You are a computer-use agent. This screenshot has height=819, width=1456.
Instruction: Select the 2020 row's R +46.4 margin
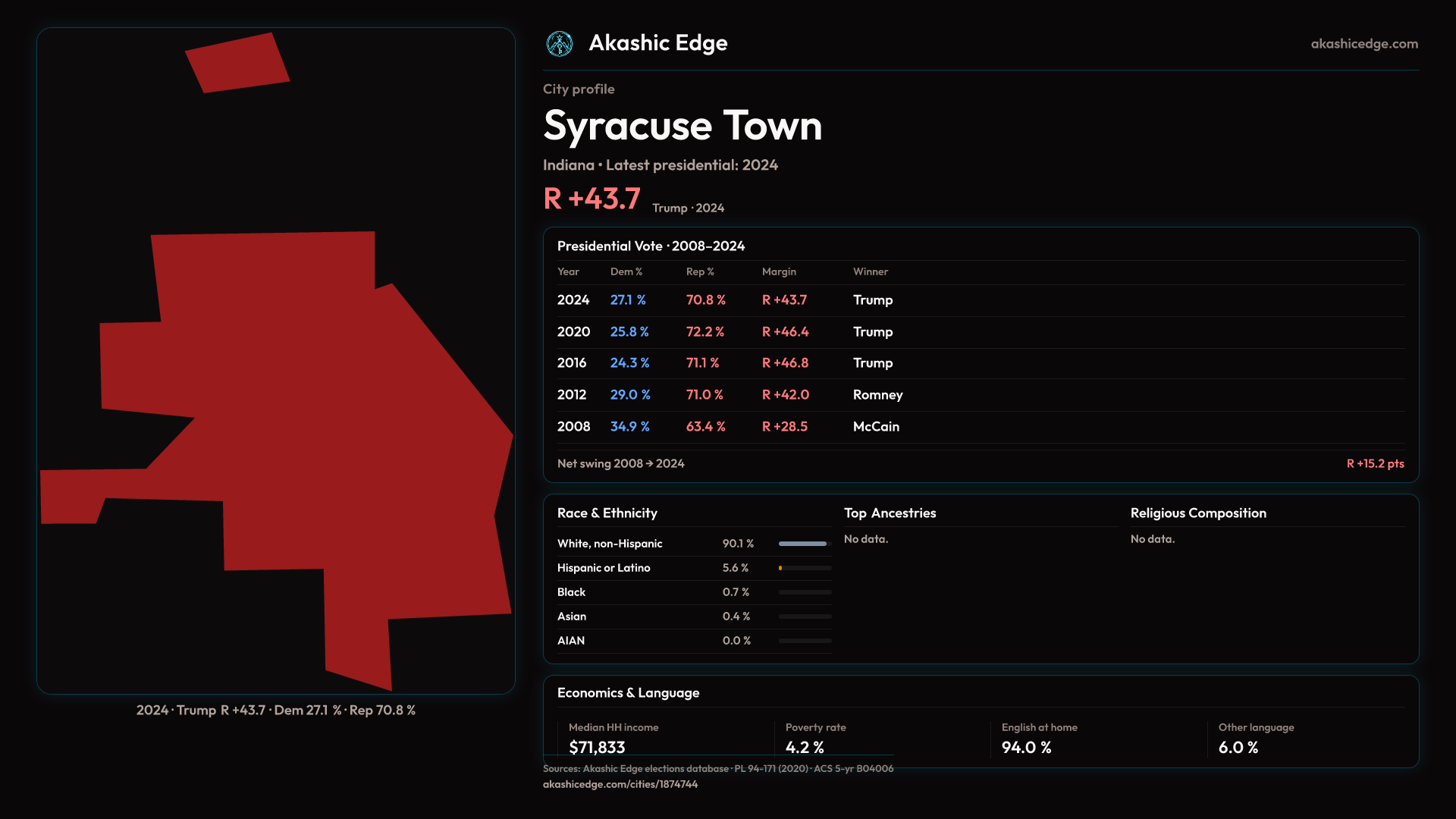(x=785, y=332)
